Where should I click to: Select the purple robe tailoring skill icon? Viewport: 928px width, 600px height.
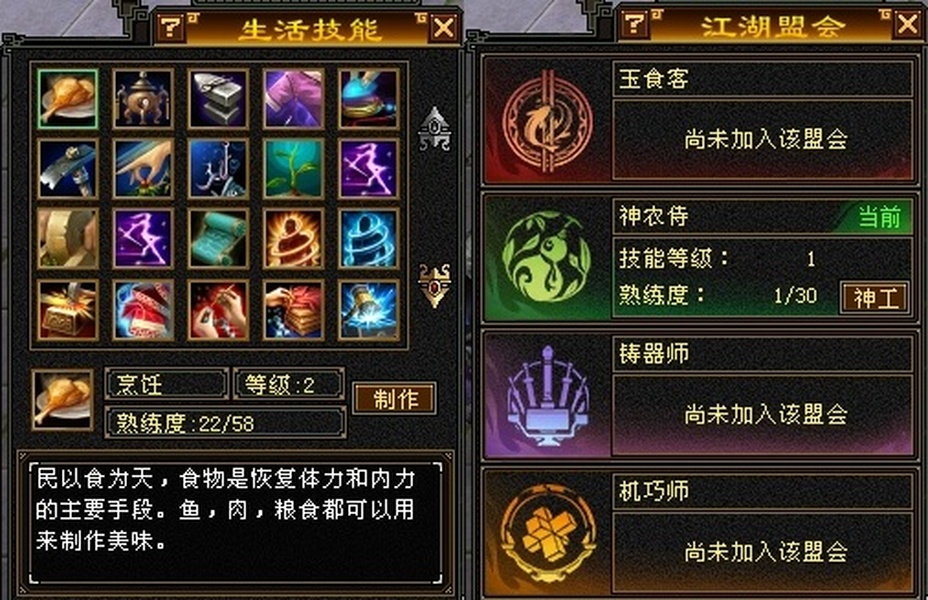[294, 99]
